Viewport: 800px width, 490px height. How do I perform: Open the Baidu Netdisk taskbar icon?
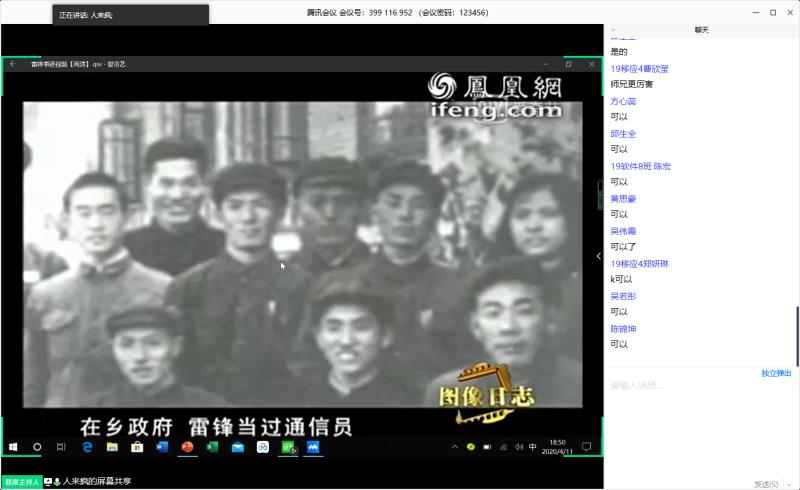pyautogui.click(x=263, y=447)
